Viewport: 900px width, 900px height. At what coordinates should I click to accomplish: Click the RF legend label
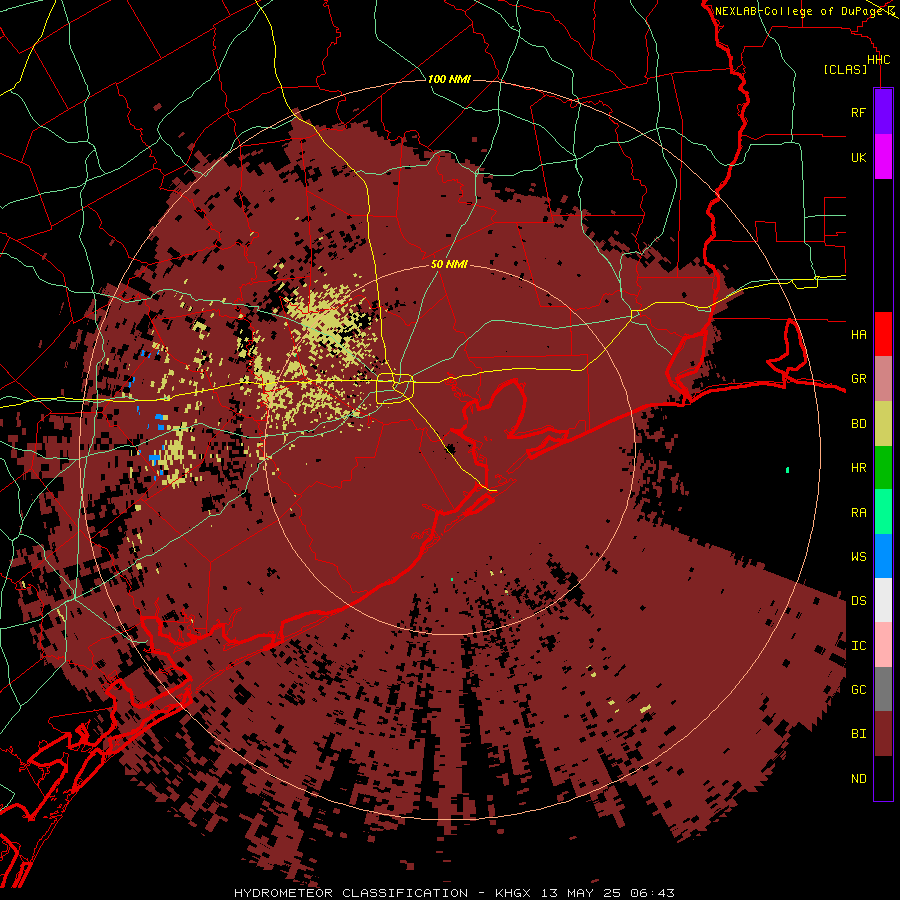click(x=859, y=112)
